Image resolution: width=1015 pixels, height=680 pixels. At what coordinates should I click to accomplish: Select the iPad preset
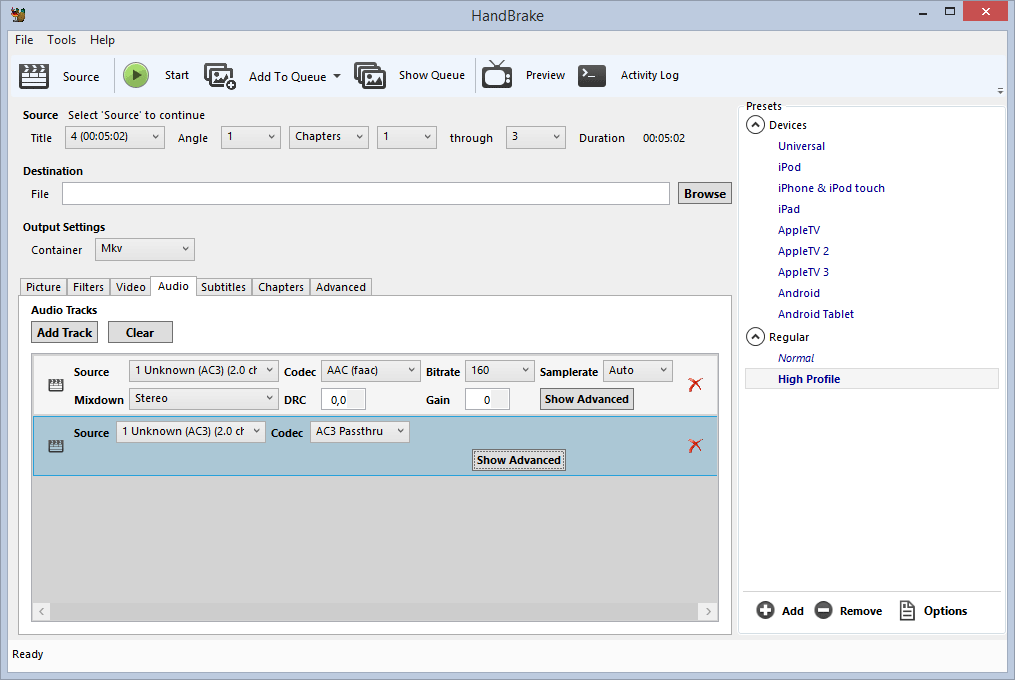(789, 209)
